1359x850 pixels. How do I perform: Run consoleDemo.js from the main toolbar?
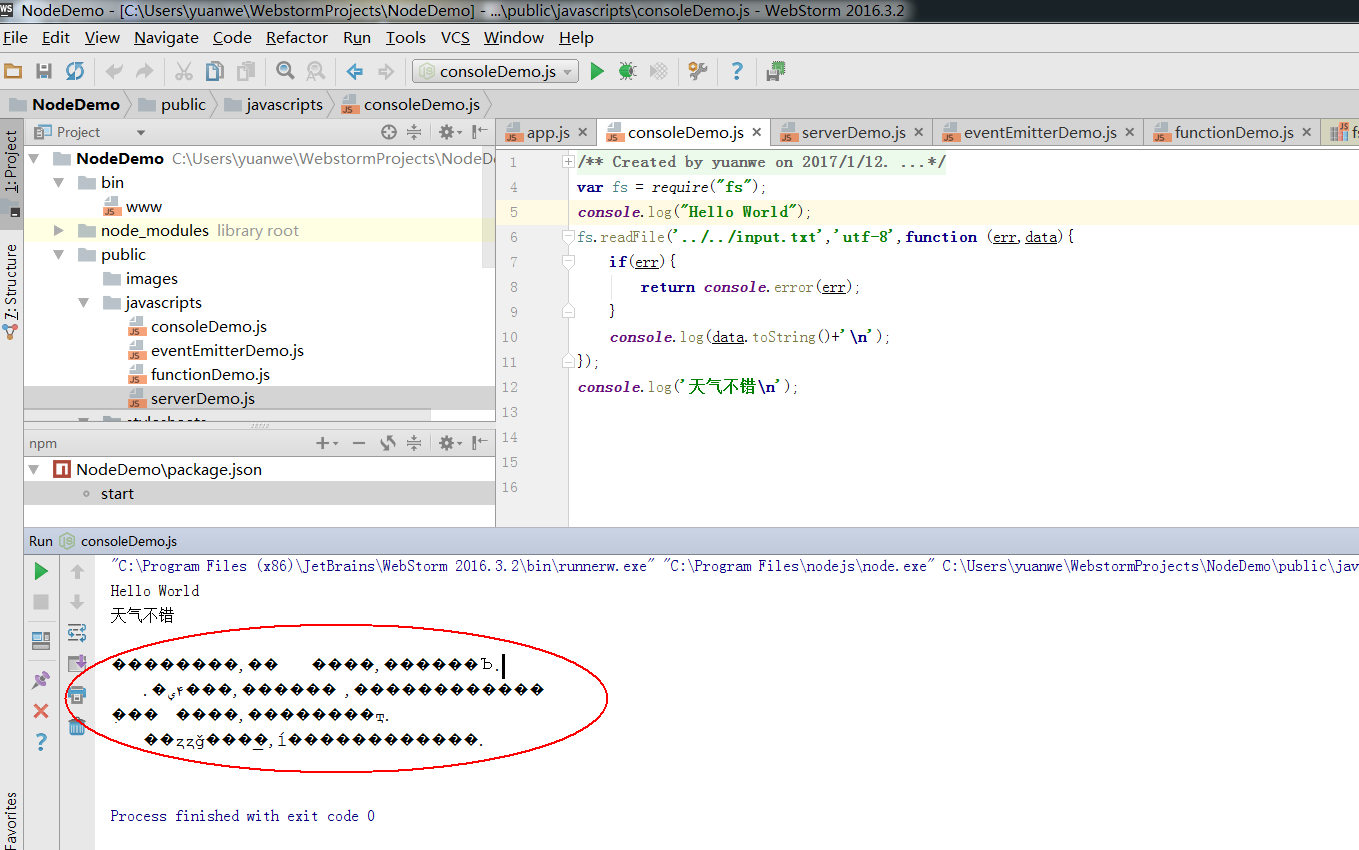pos(597,71)
